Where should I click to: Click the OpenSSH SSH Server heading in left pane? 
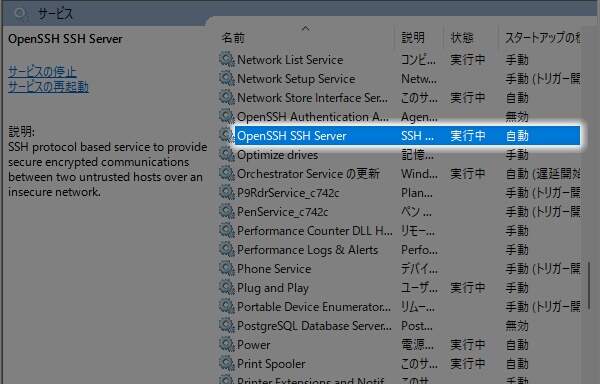65,39
